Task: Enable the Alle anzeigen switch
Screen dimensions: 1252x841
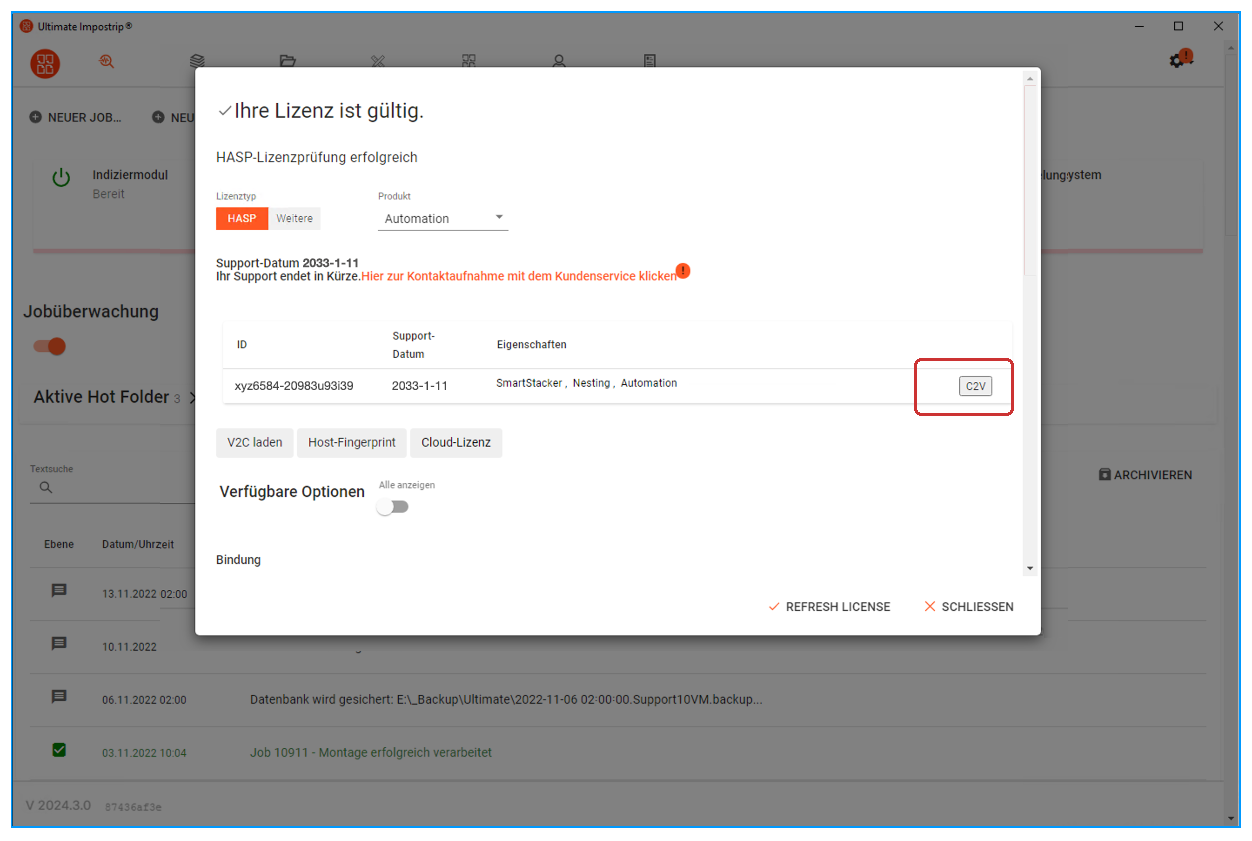Action: (392, 506)
